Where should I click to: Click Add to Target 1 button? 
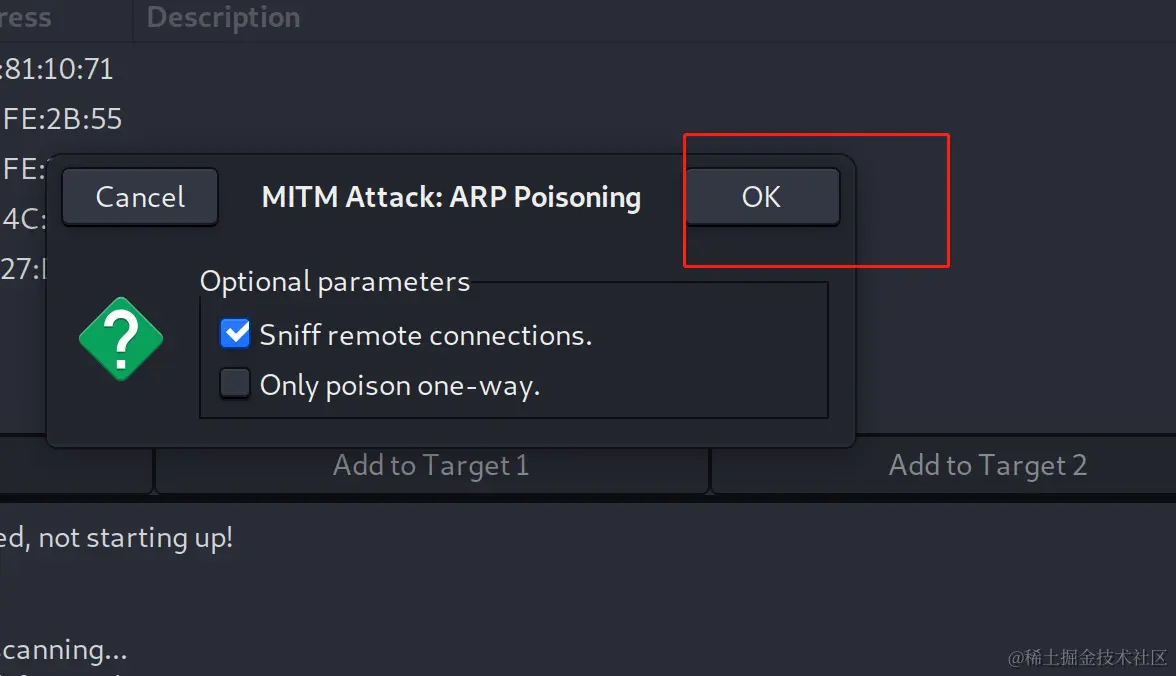coord(431,465)
